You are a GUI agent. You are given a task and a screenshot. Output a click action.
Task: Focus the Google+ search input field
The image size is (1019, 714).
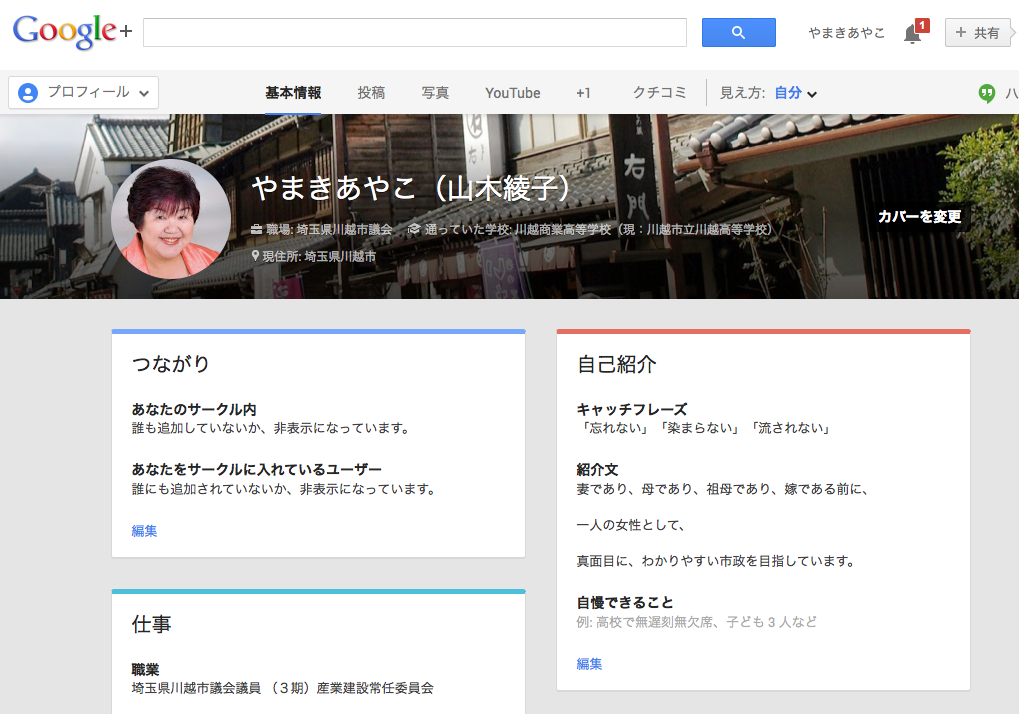tap(414, 33)
